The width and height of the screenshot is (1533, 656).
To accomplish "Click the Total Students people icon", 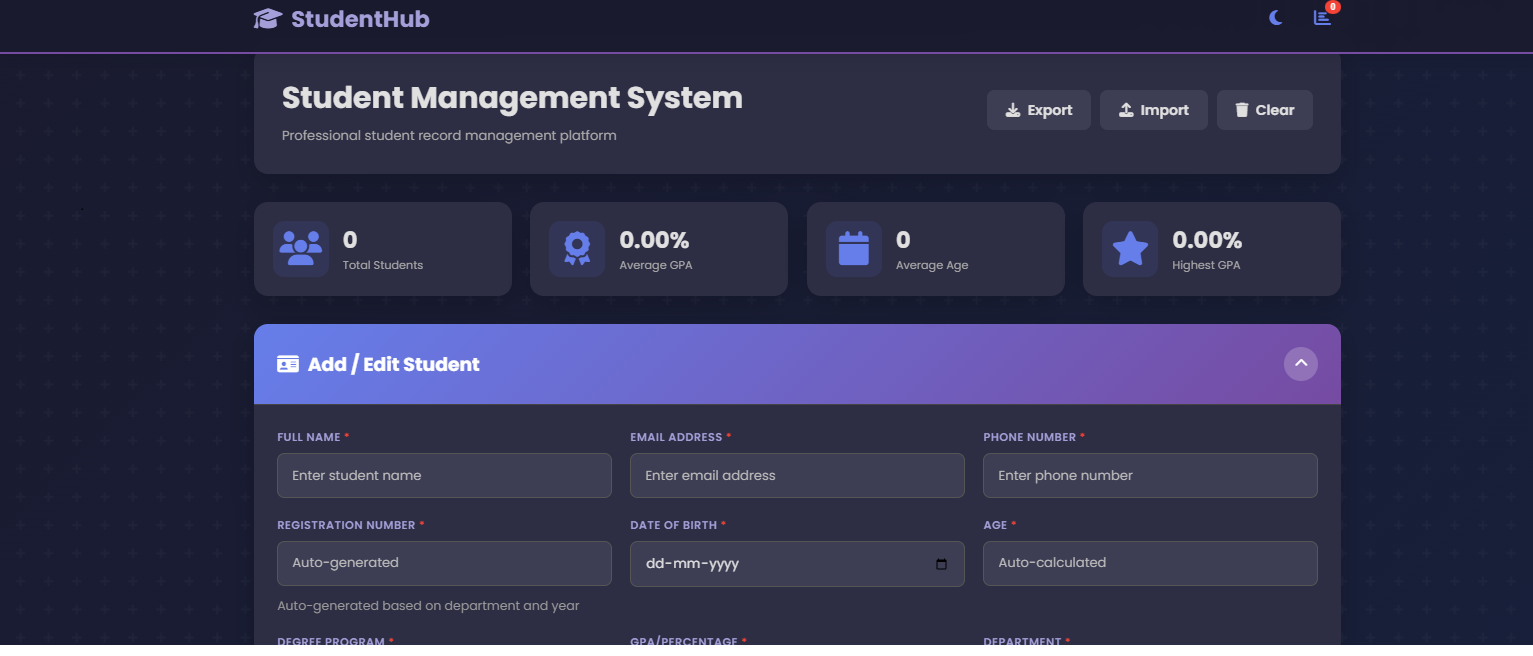I will (301, 249).
